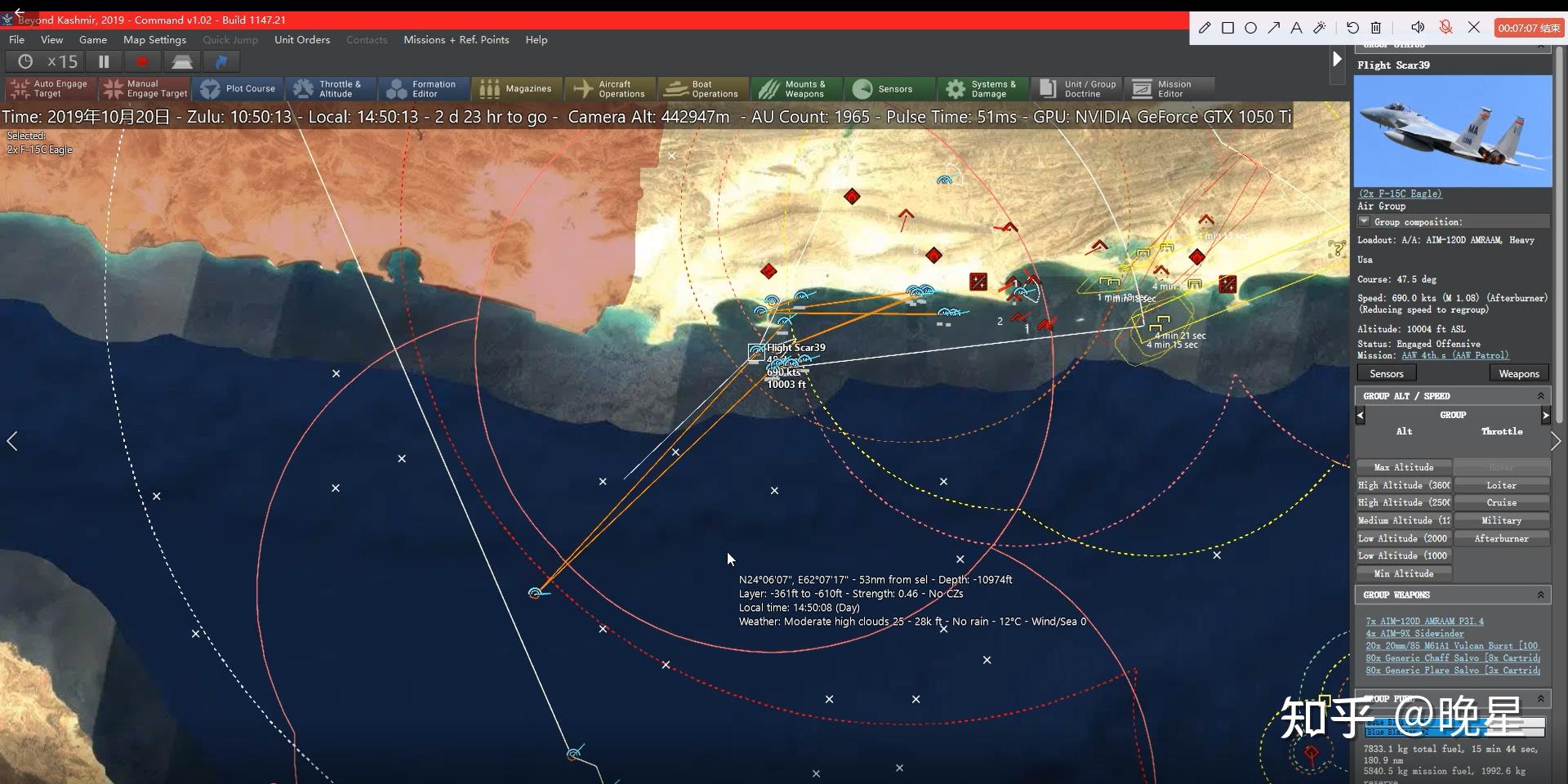Image resolution: width=1568 pixels, height=784 pixels.
Task: Collapse GROUP WEAPONS section
Action: pos(1541,595)
